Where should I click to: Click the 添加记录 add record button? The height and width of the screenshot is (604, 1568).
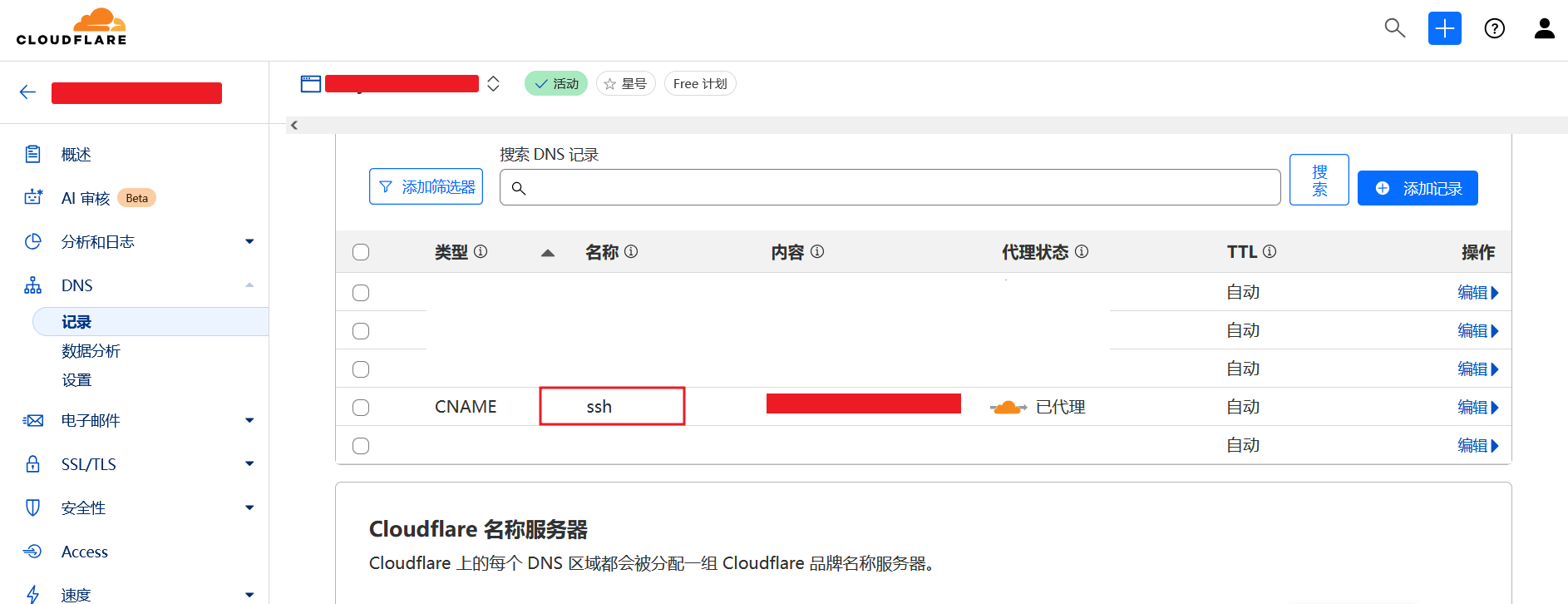(1418, 188)
